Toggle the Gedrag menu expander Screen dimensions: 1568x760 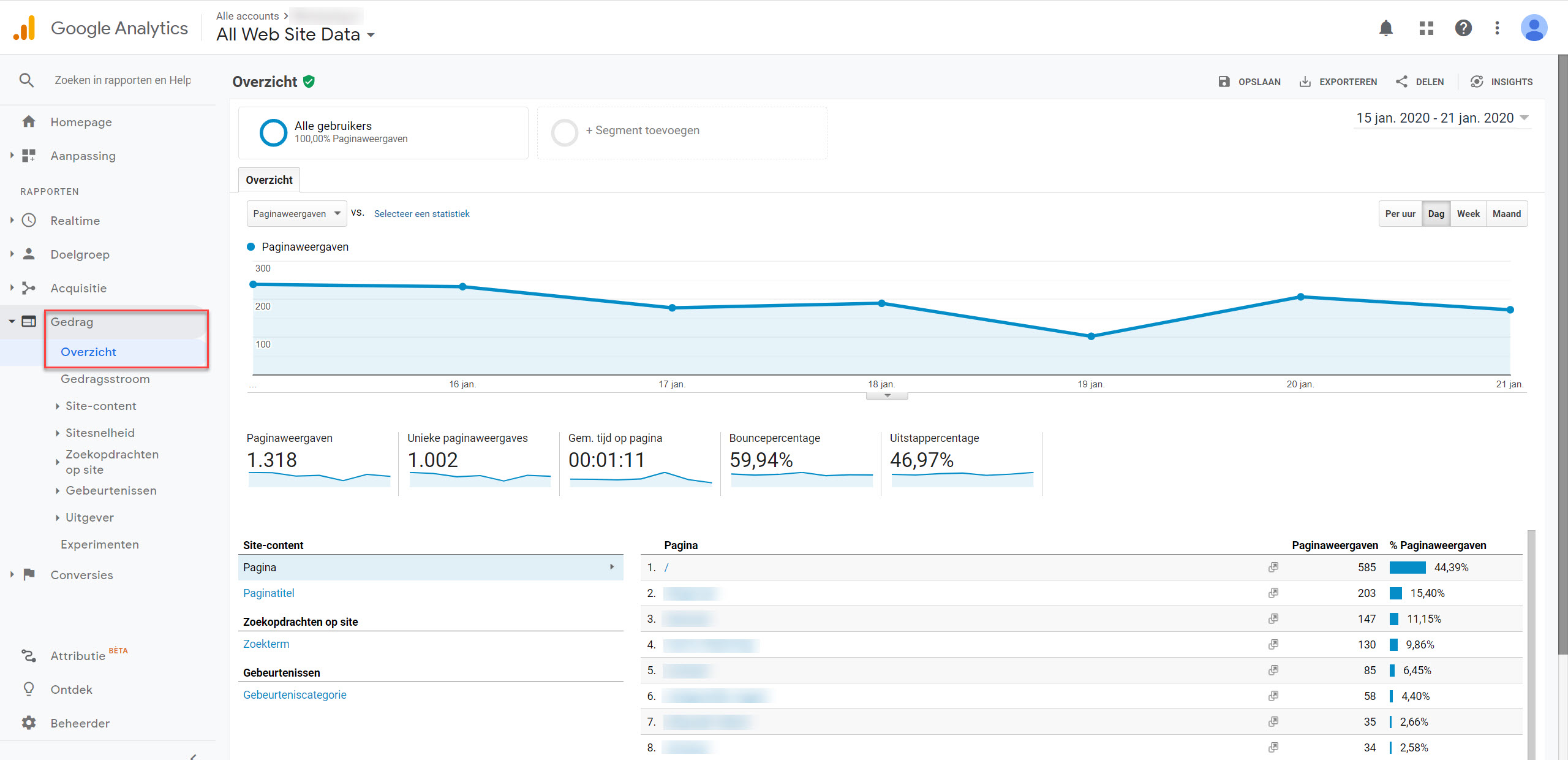12,321
